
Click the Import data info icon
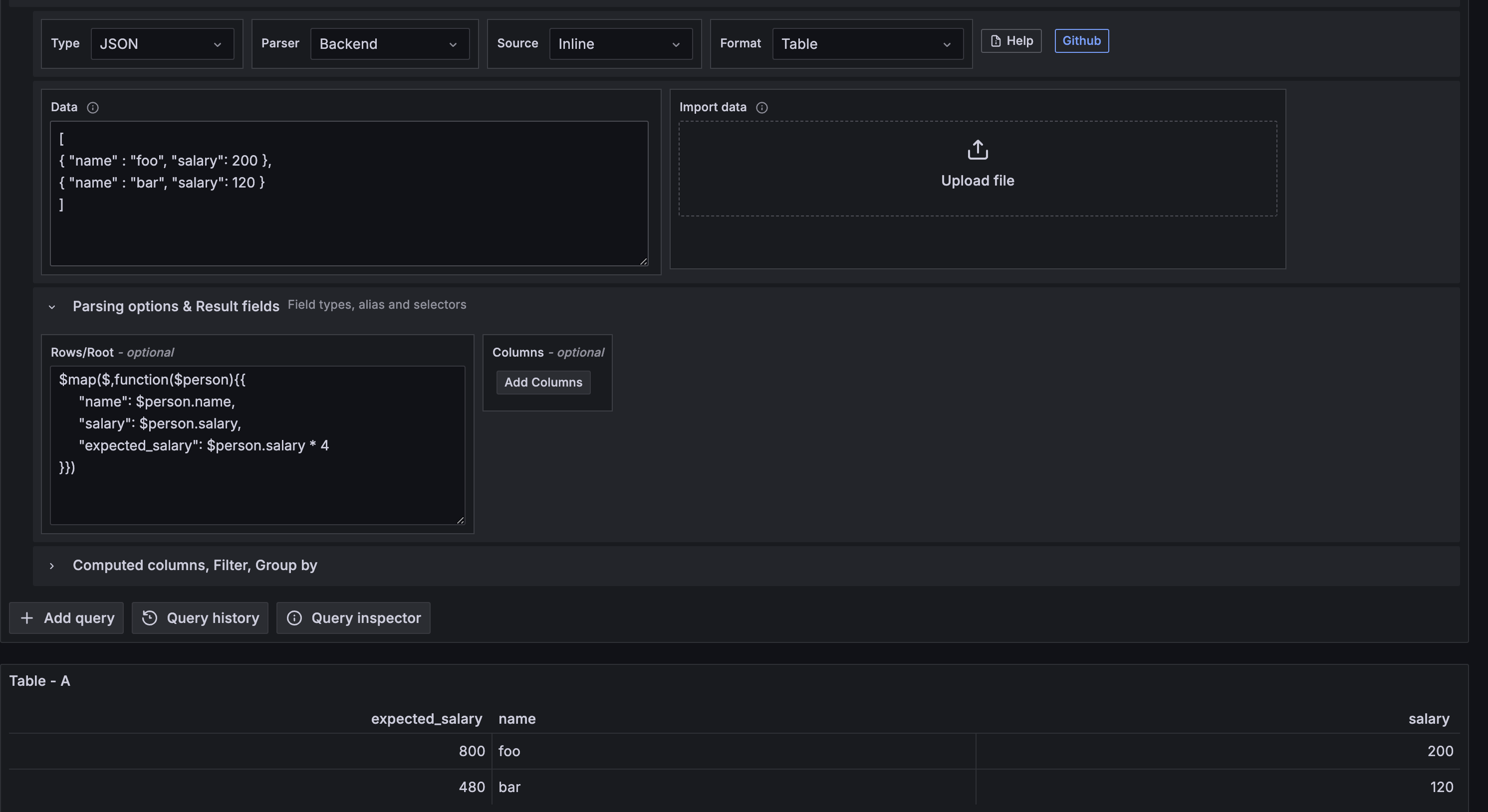click(x=761, y=107)
